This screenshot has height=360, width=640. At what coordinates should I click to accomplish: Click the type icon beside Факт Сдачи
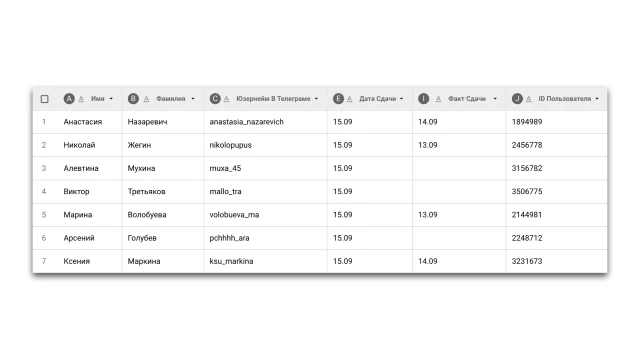click(438, 99)
